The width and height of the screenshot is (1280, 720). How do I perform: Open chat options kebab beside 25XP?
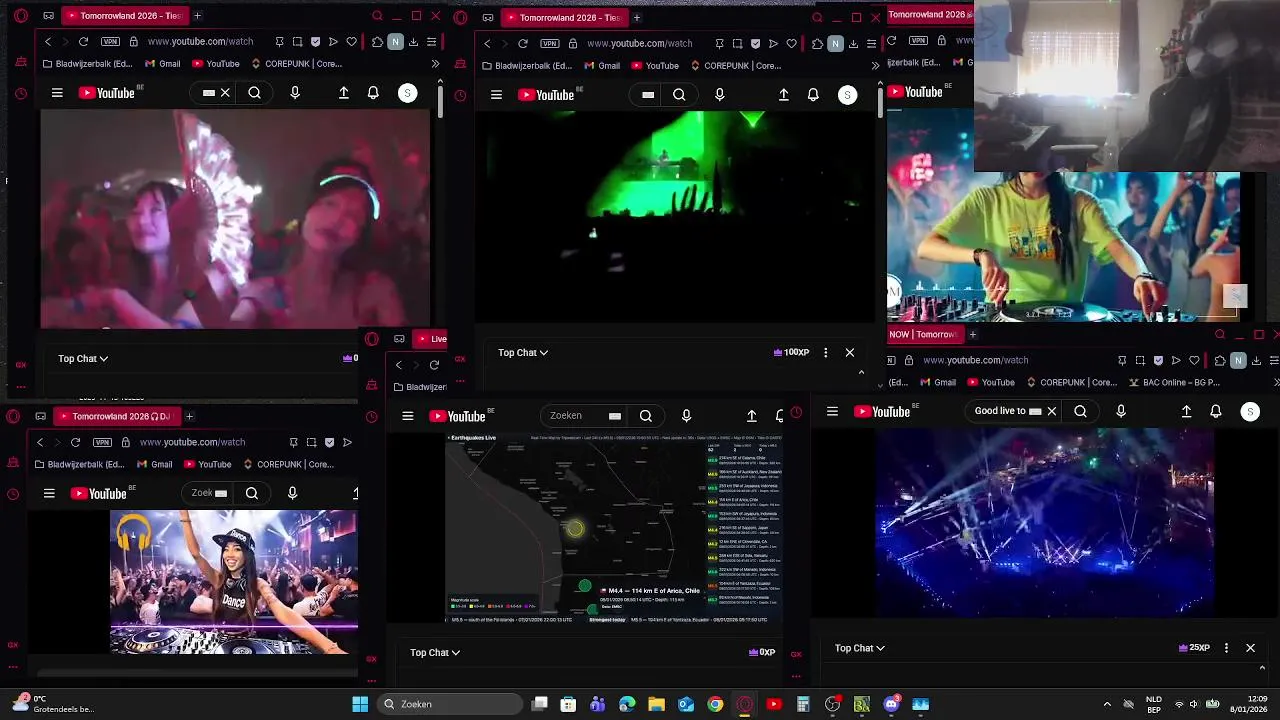click(1226, 648)
